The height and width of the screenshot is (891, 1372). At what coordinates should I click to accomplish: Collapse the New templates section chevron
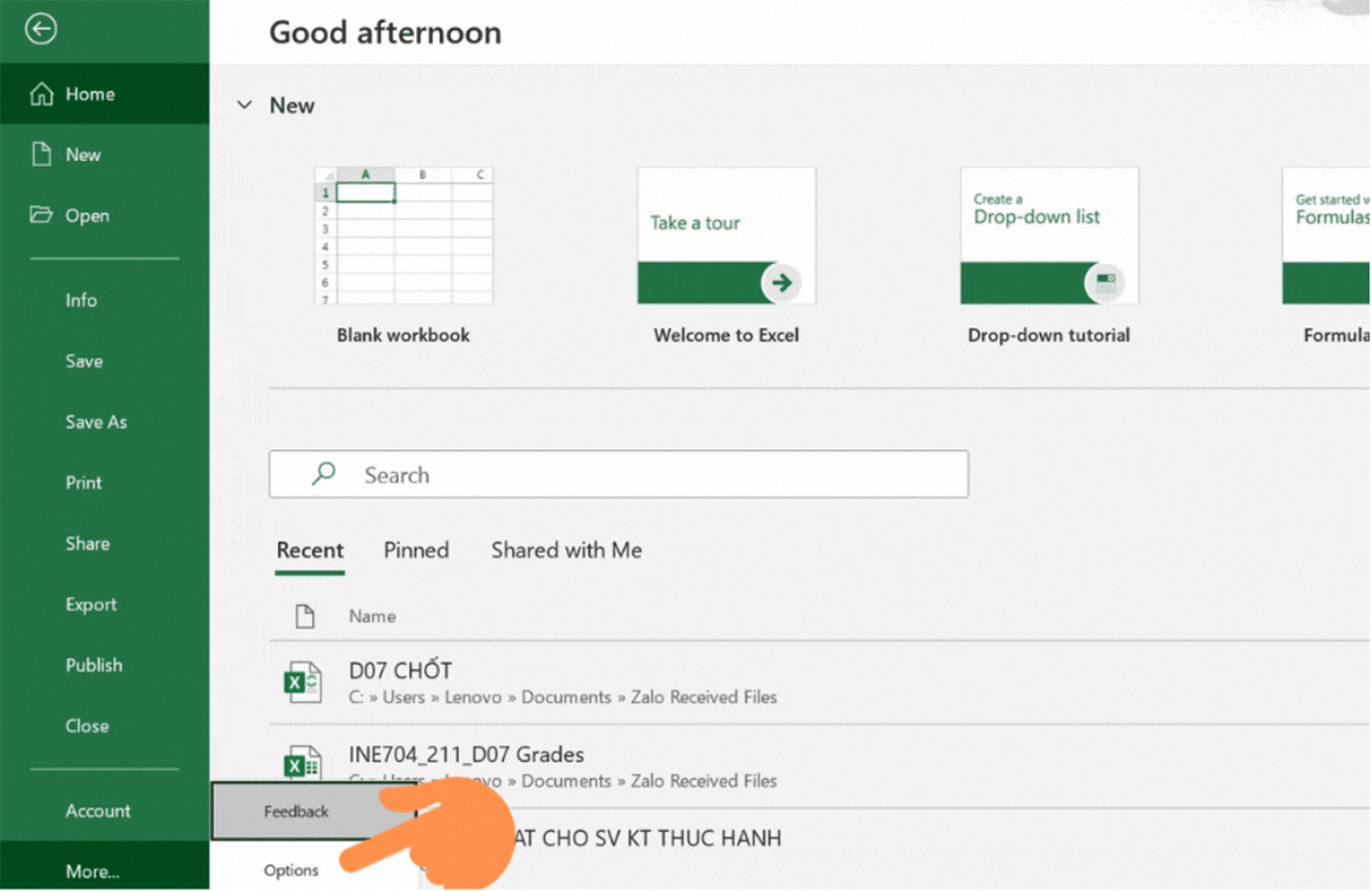(244, 105)
